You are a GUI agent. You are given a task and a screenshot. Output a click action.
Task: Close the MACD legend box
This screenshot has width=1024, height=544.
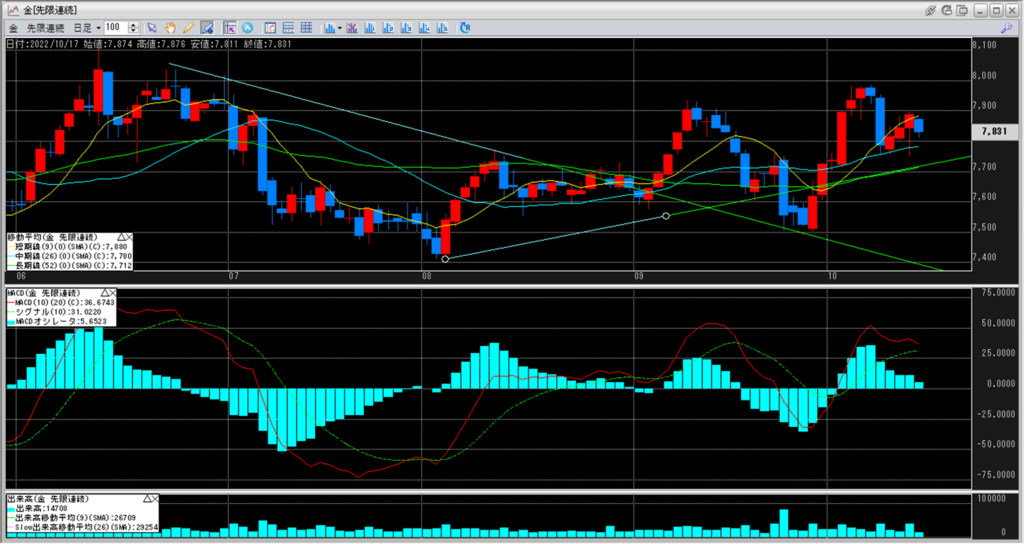[x=112, y=293]
